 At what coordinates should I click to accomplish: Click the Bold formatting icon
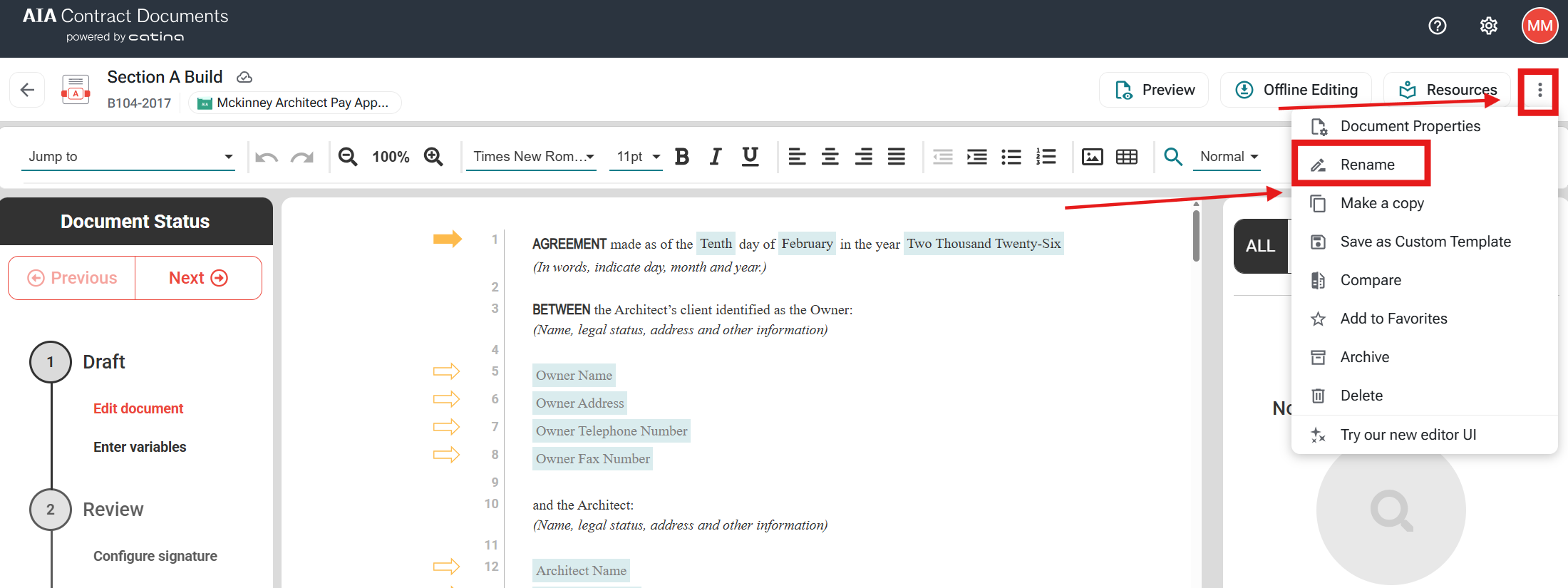[681, 157]
